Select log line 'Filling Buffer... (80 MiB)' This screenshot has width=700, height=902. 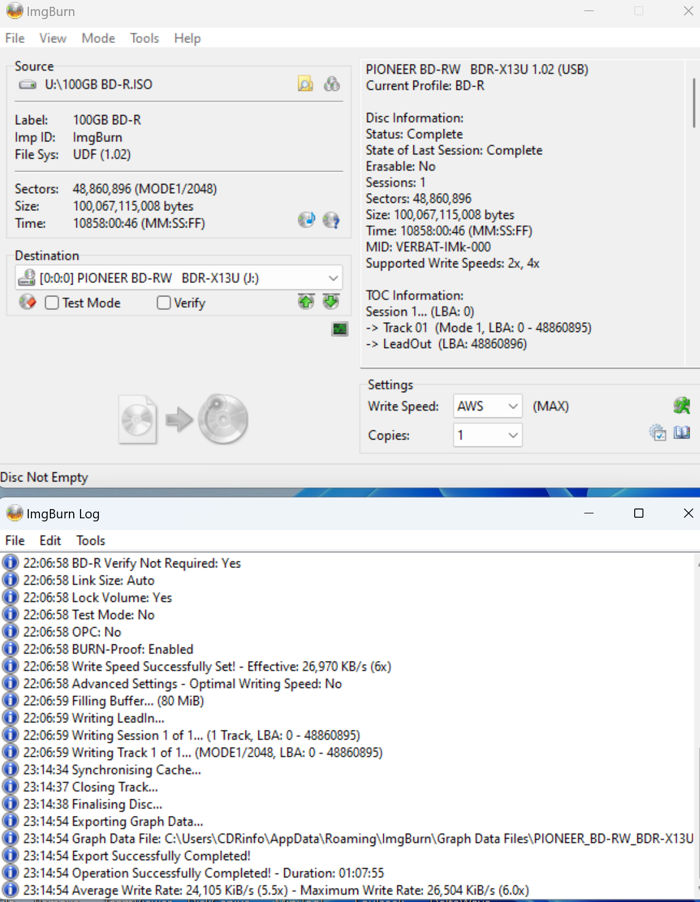114,701
